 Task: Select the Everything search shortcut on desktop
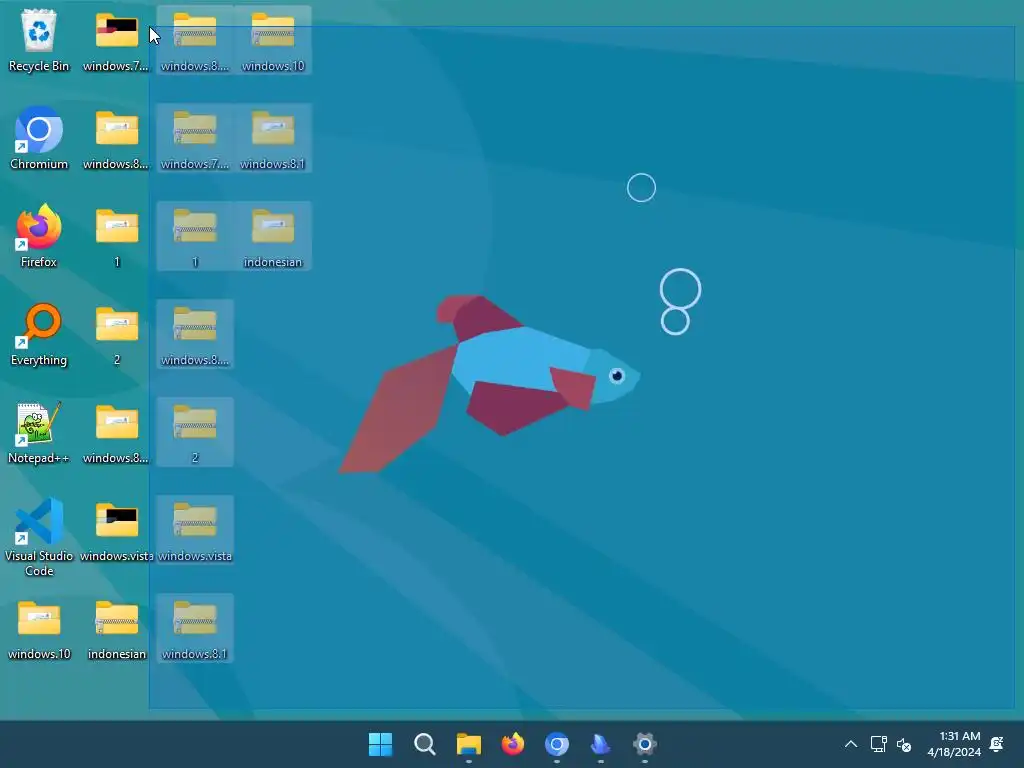[x=39, y=334]
